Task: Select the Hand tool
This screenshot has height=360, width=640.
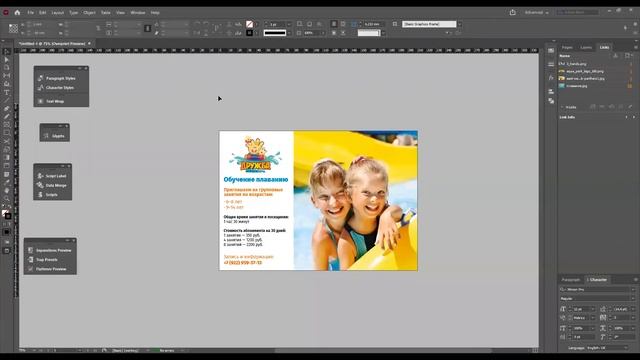Action: click(7, 191)
